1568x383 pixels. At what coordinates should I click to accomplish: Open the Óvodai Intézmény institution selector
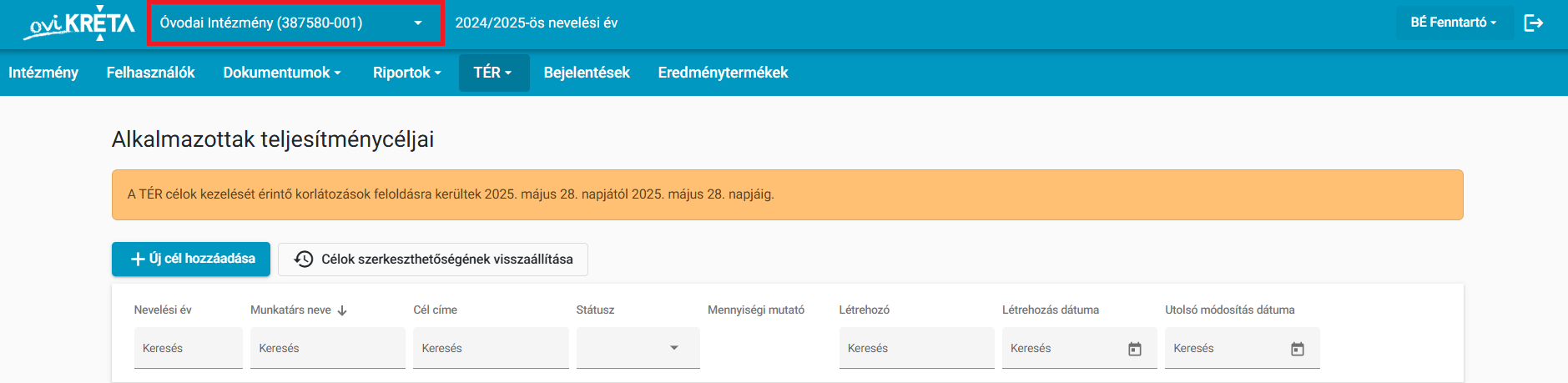[295, 23]
